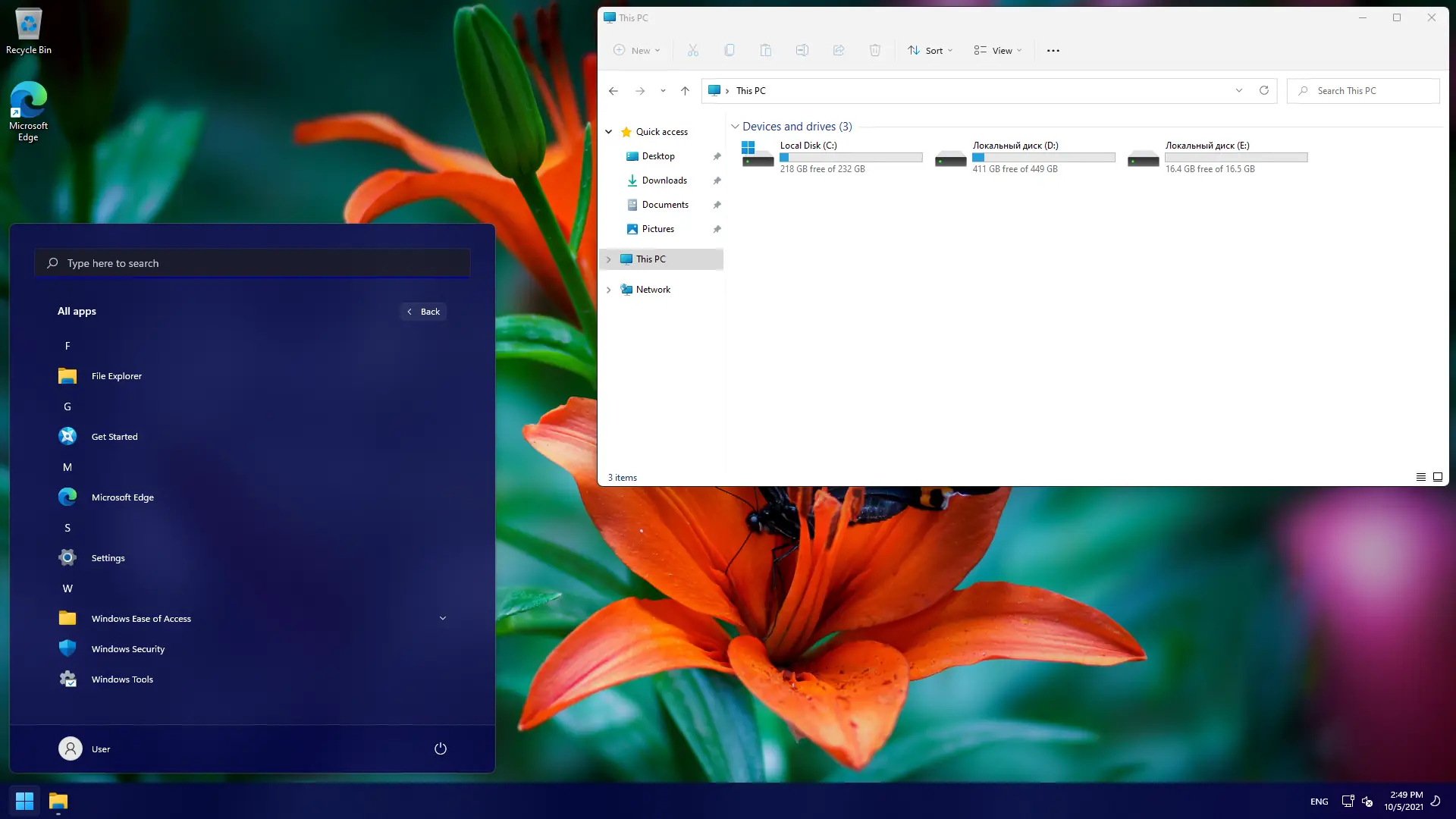Click Back in the All apps list
Screen dimensions: 1456x819
click(x=423, y=311)
